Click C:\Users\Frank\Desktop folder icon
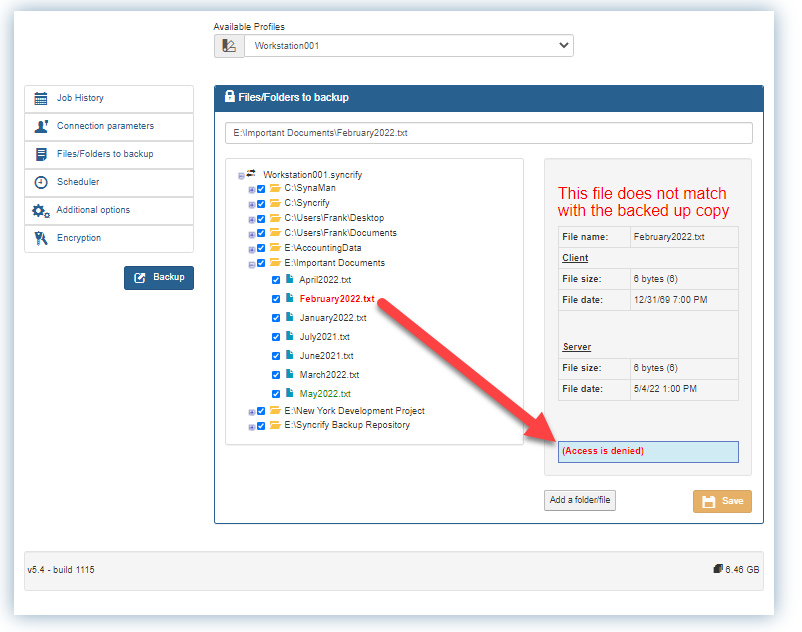The height and width of the screenshot is (632, 802). (x=275, y=218)
